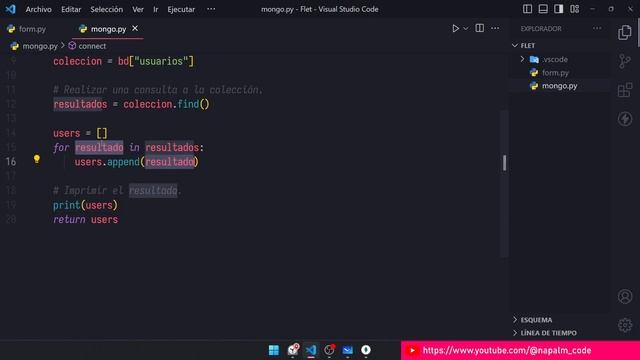640x360 pixels.
Task: Open the Source Control icon
Action: pos(624,61)
